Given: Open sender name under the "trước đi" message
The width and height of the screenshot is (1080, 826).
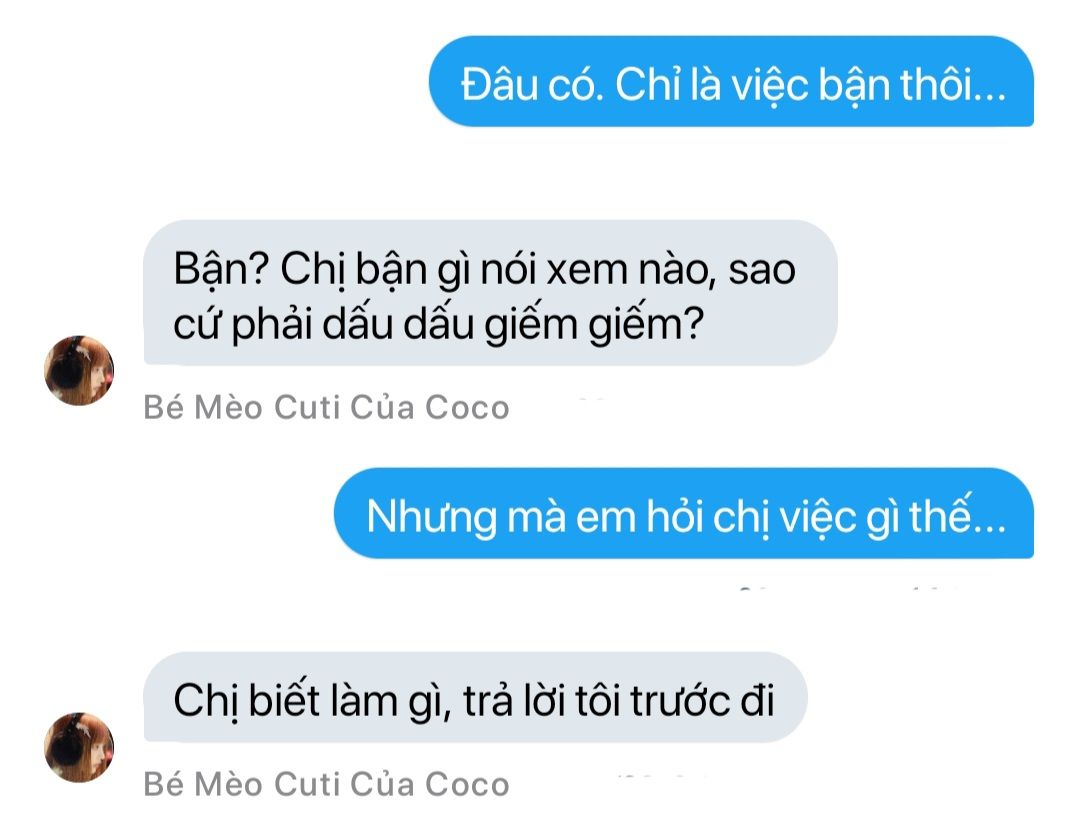Looking at the screenshot, I should pos(326,784).
